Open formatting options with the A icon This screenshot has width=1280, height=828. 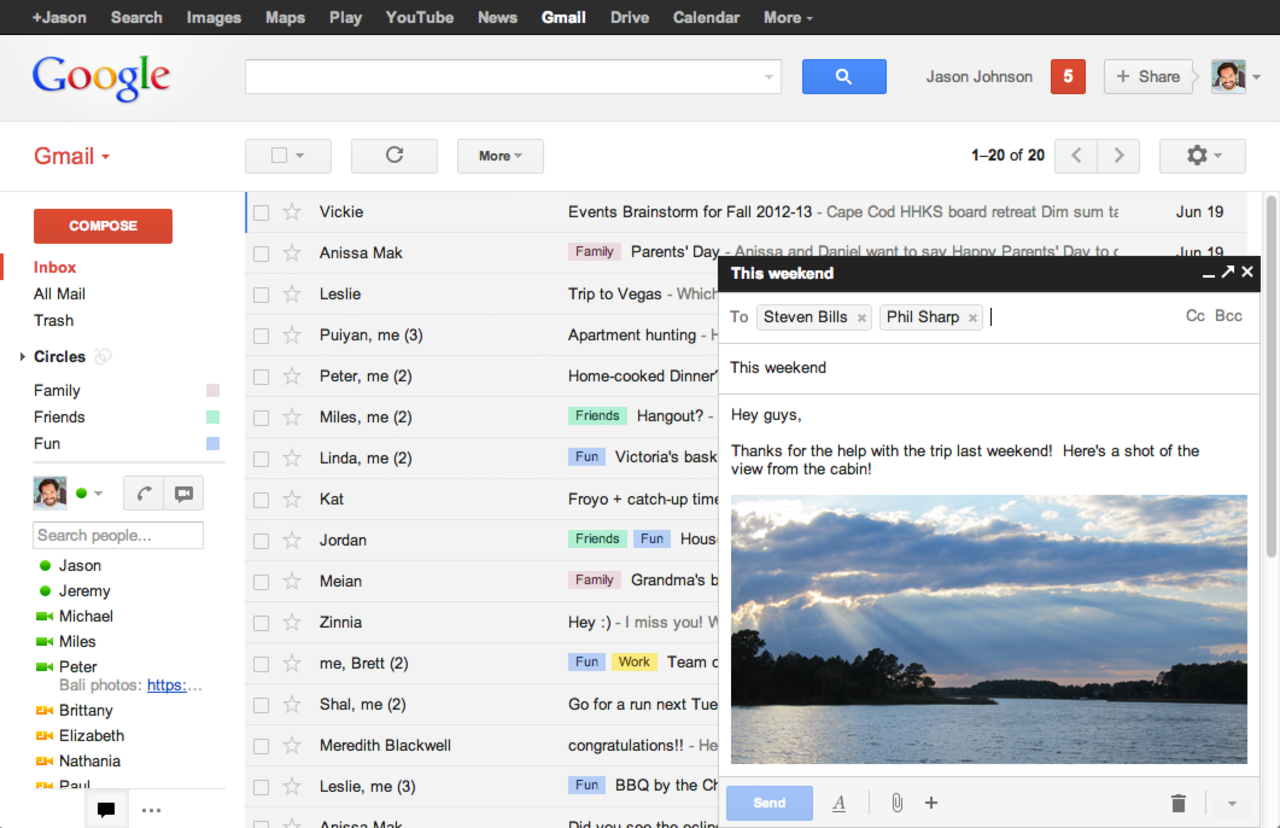tap(839, 802)
